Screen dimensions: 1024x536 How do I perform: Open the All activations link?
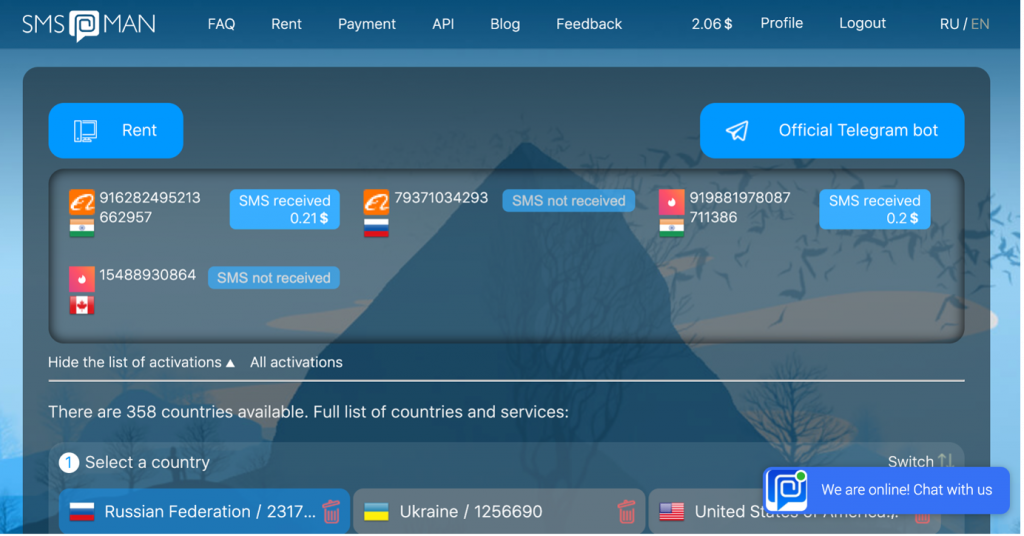point(296,362)
